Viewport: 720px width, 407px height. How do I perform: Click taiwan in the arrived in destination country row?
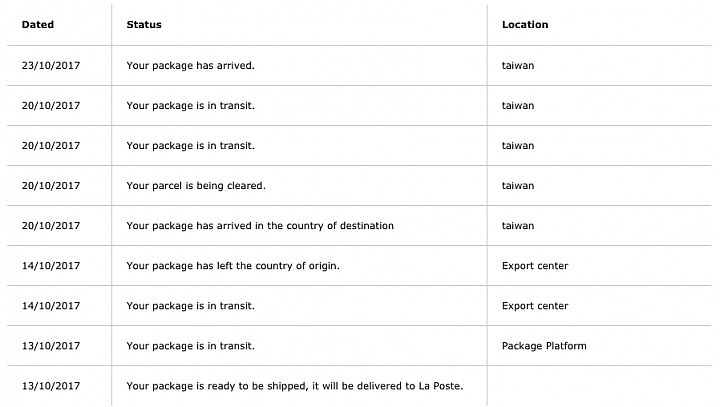point(518,226)
